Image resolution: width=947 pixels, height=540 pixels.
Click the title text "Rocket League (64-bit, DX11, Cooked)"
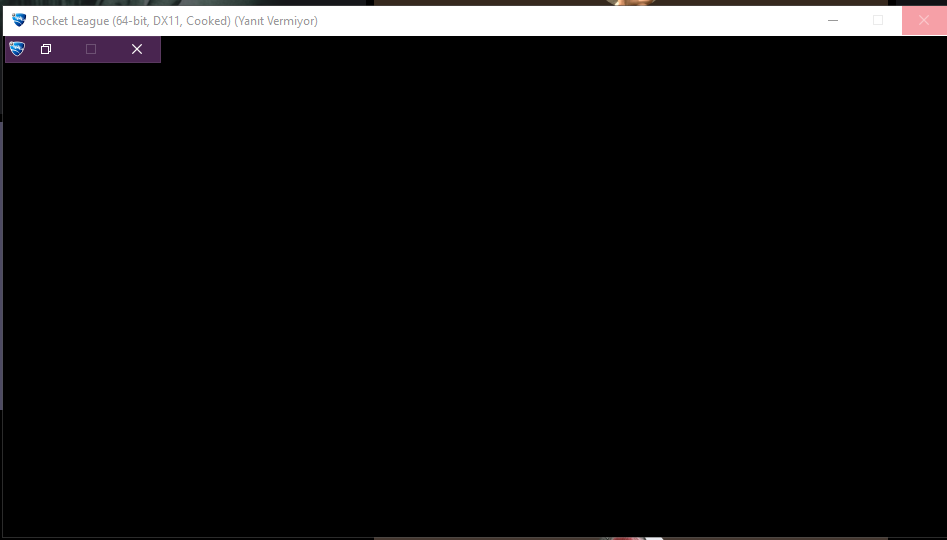click(132, 21)
